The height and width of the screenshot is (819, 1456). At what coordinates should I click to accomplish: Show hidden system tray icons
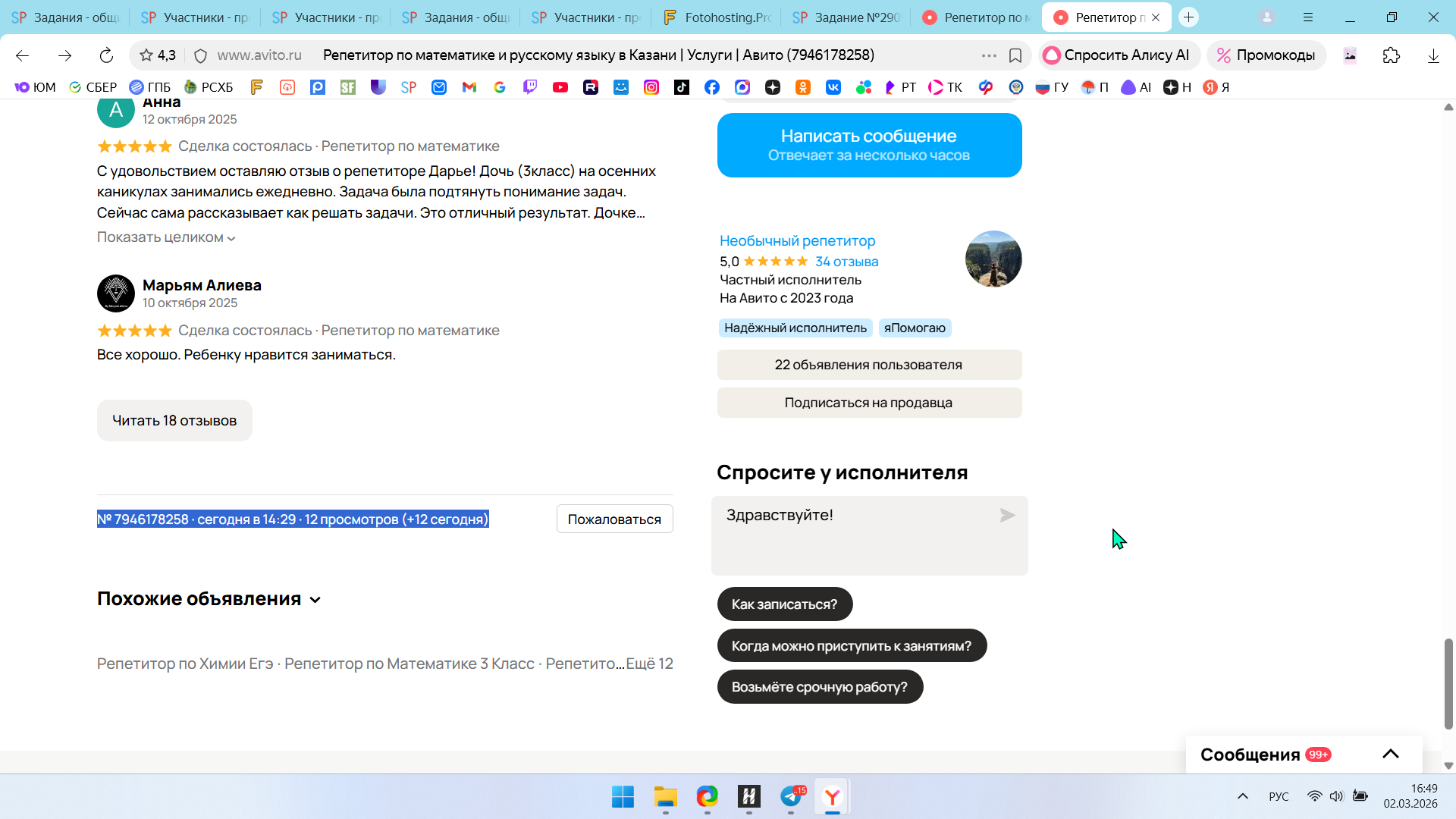[1242, 796]
